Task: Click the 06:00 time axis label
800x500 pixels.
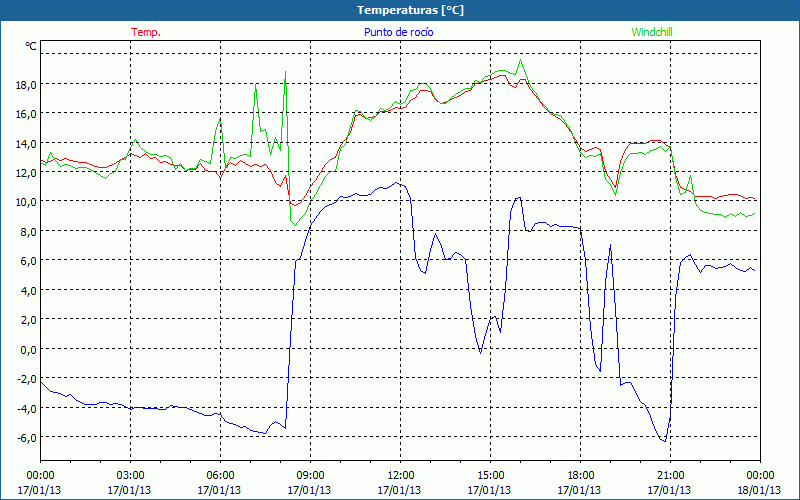Action: coord(220,476)
